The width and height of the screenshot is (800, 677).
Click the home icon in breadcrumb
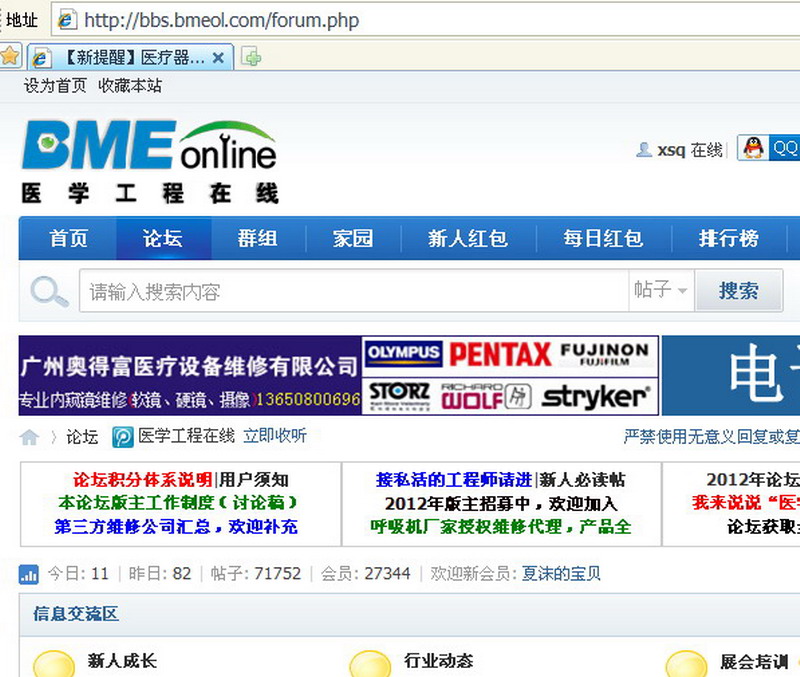[30, 437]
